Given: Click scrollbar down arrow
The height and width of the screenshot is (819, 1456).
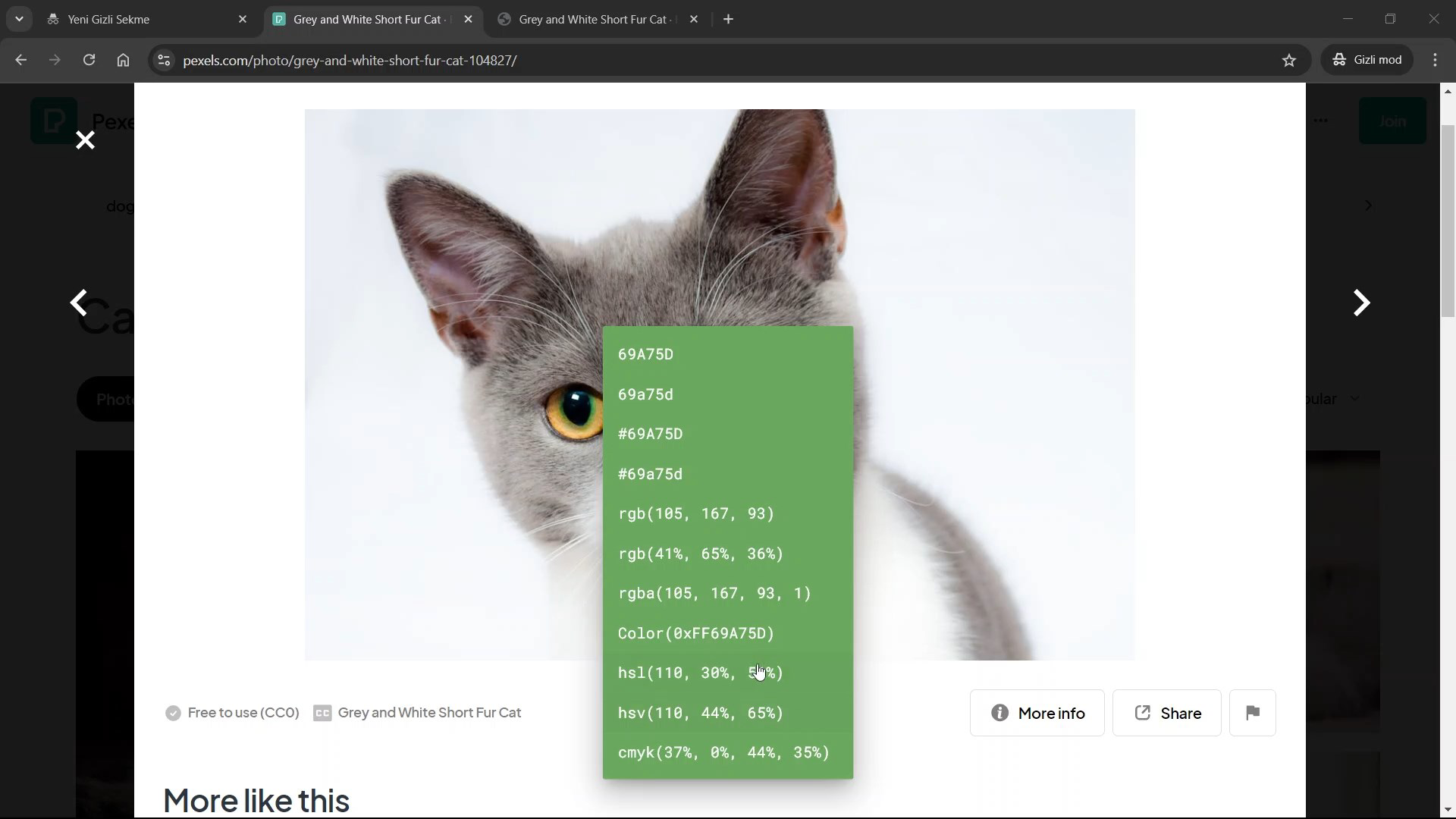Looking at the screenshot, I should (x=1448, y=809).
